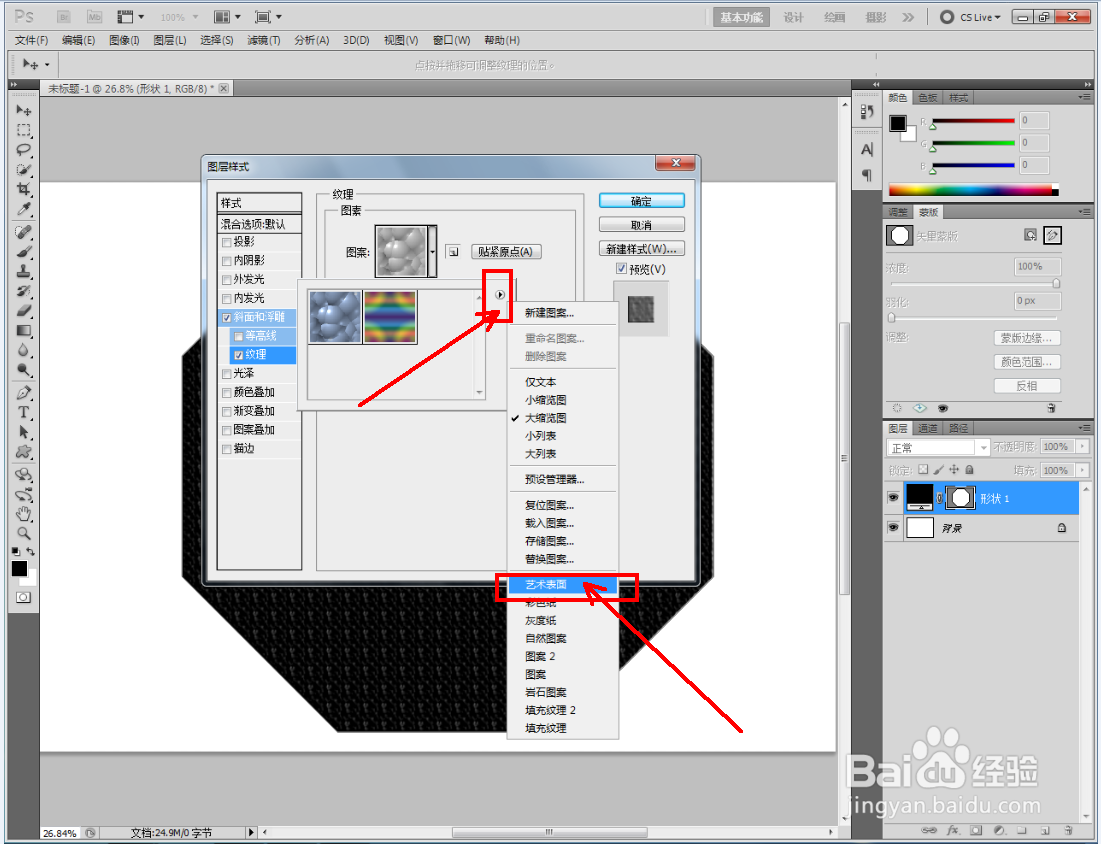Click the 基本功能 essentials workspace button
The width and height of the screenshot is (1101, 844).
pos(741,17)
